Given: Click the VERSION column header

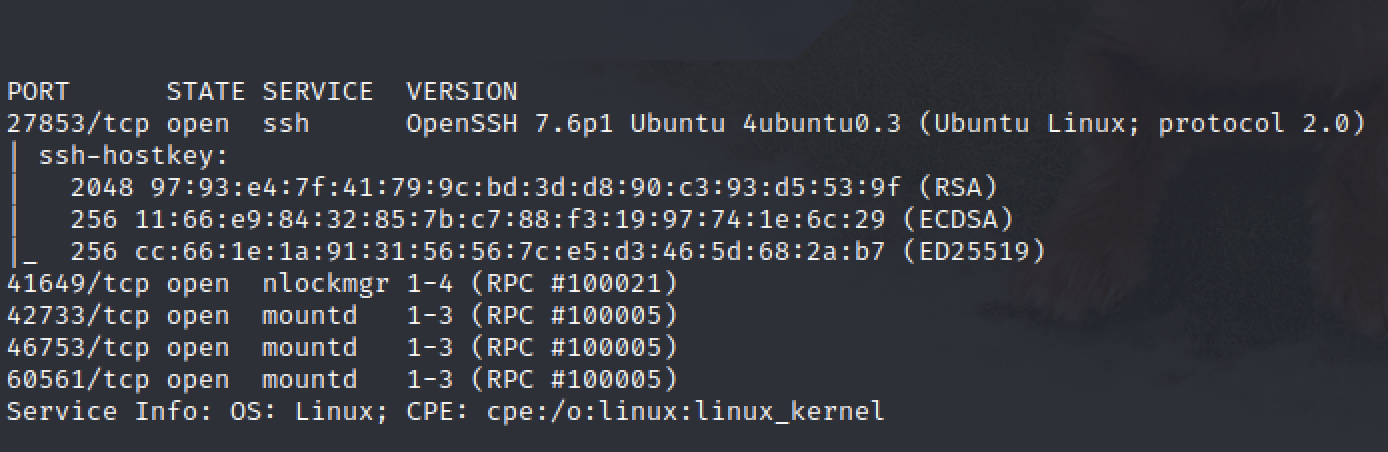Looking at the screenshot, I should point(462,92).
